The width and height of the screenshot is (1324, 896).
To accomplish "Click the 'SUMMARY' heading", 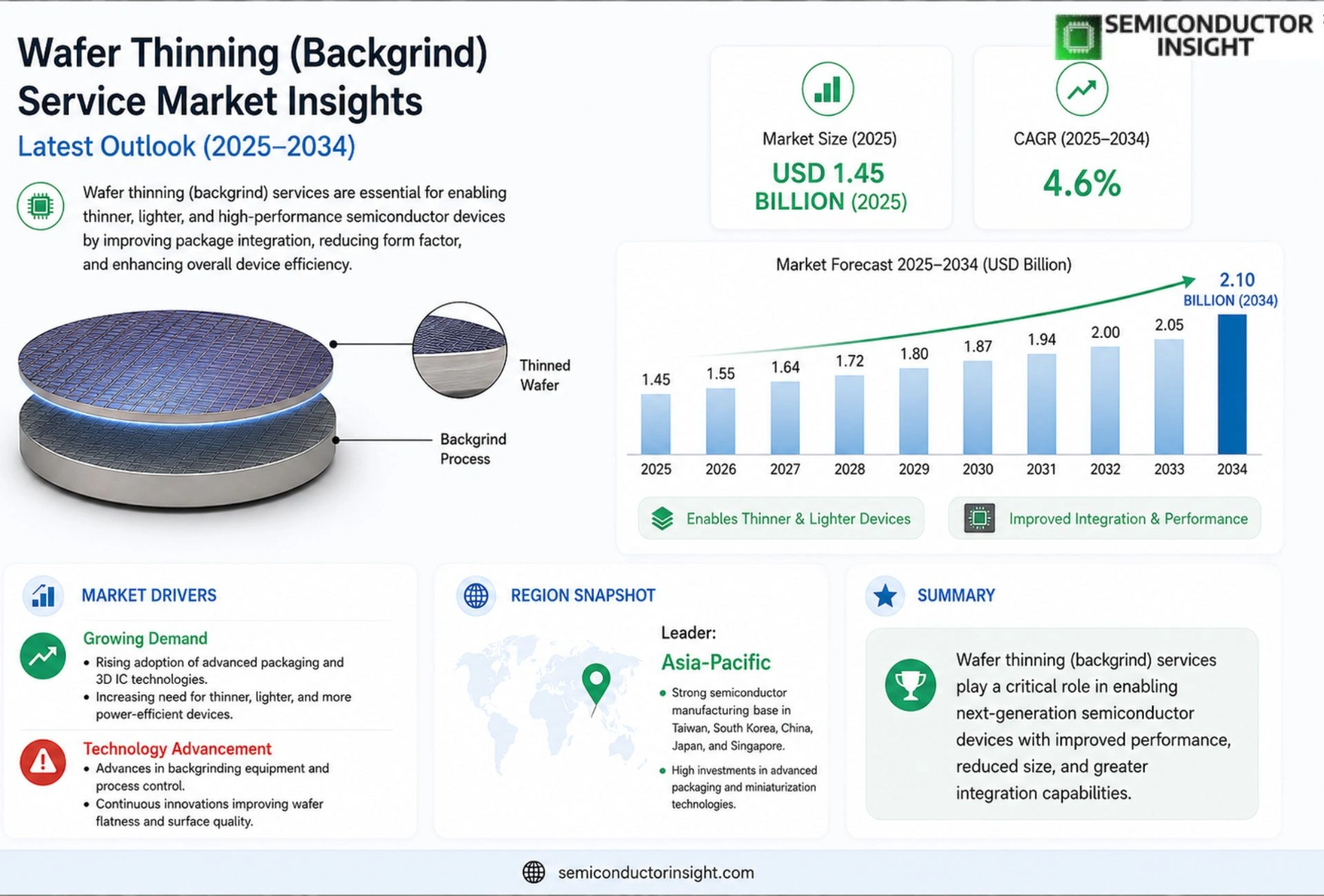I will click(956, 595).
